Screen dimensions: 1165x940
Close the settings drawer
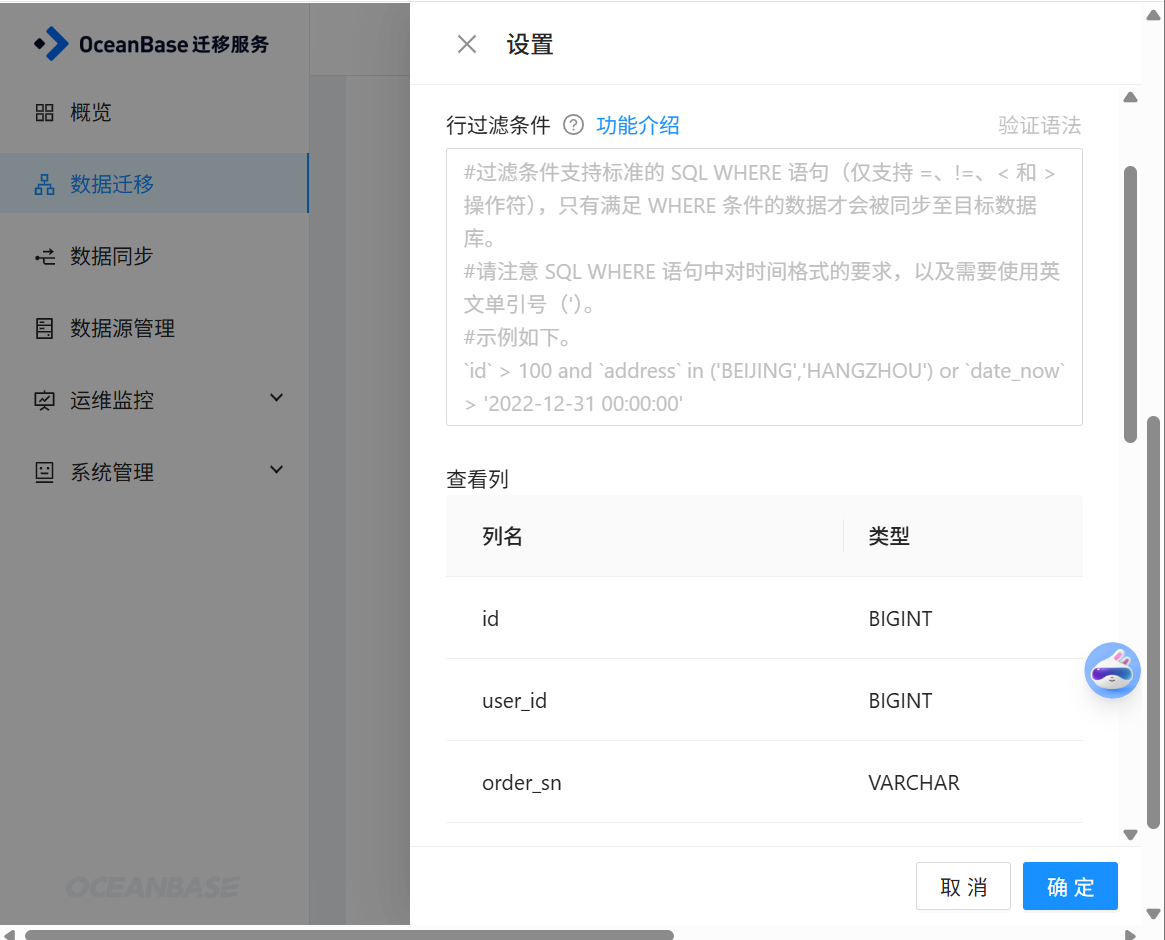tap(466, 44)
